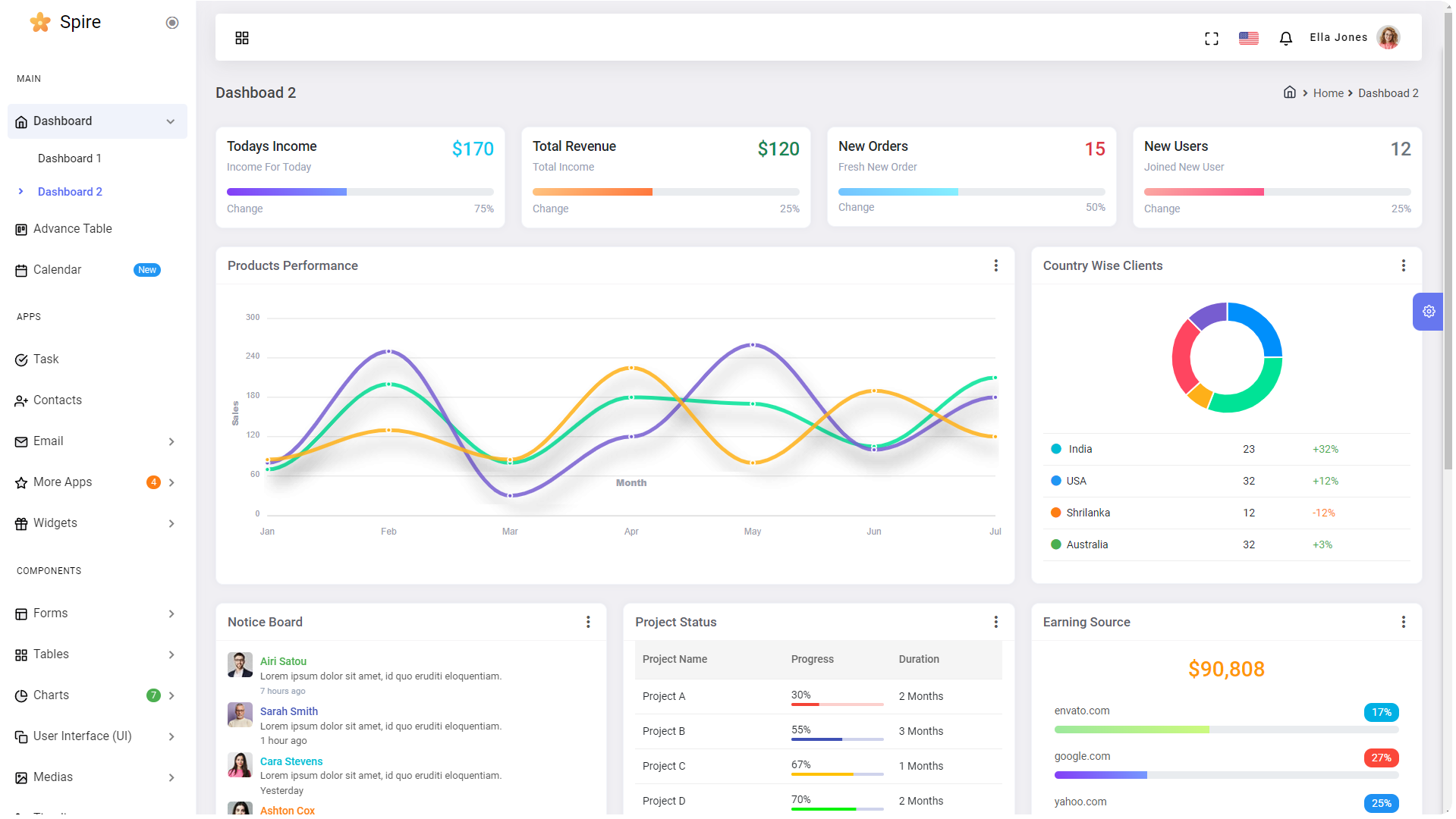Open language selector US flag
The image size is (1456, 819).
1249,38
